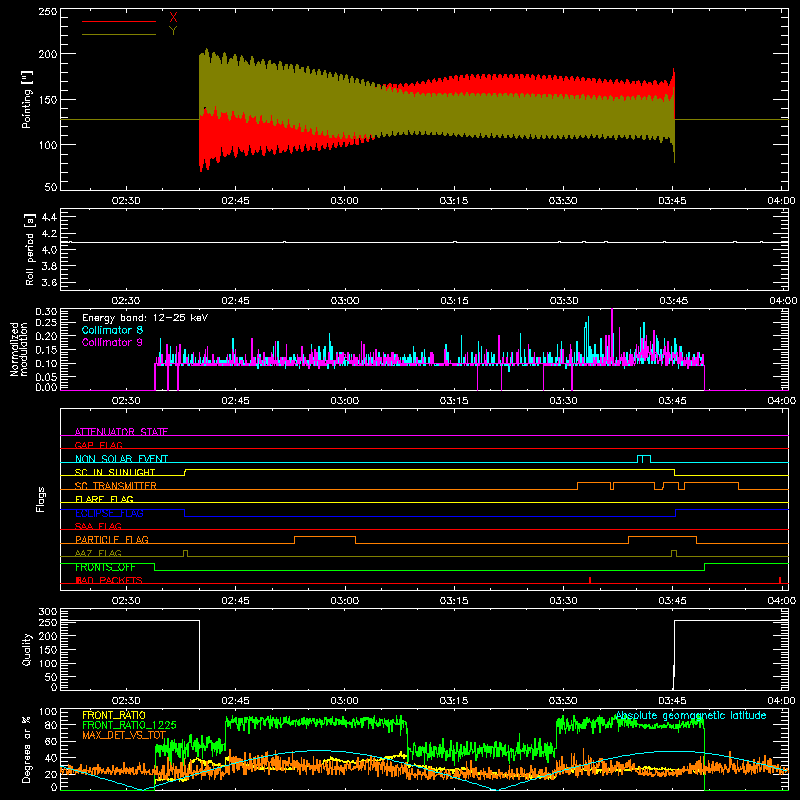
Task: Click the Collimator 8 legend label
Action: (112, 330)
